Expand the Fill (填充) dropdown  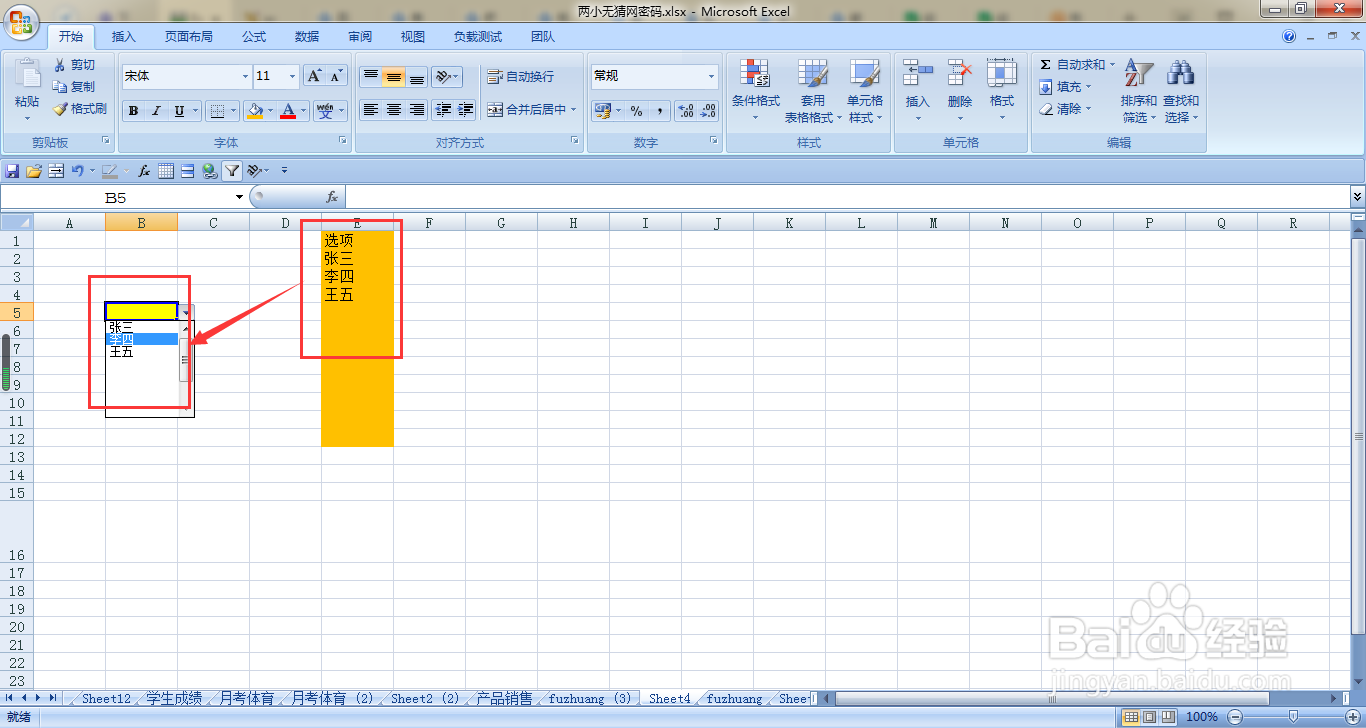pos(1089,87)
